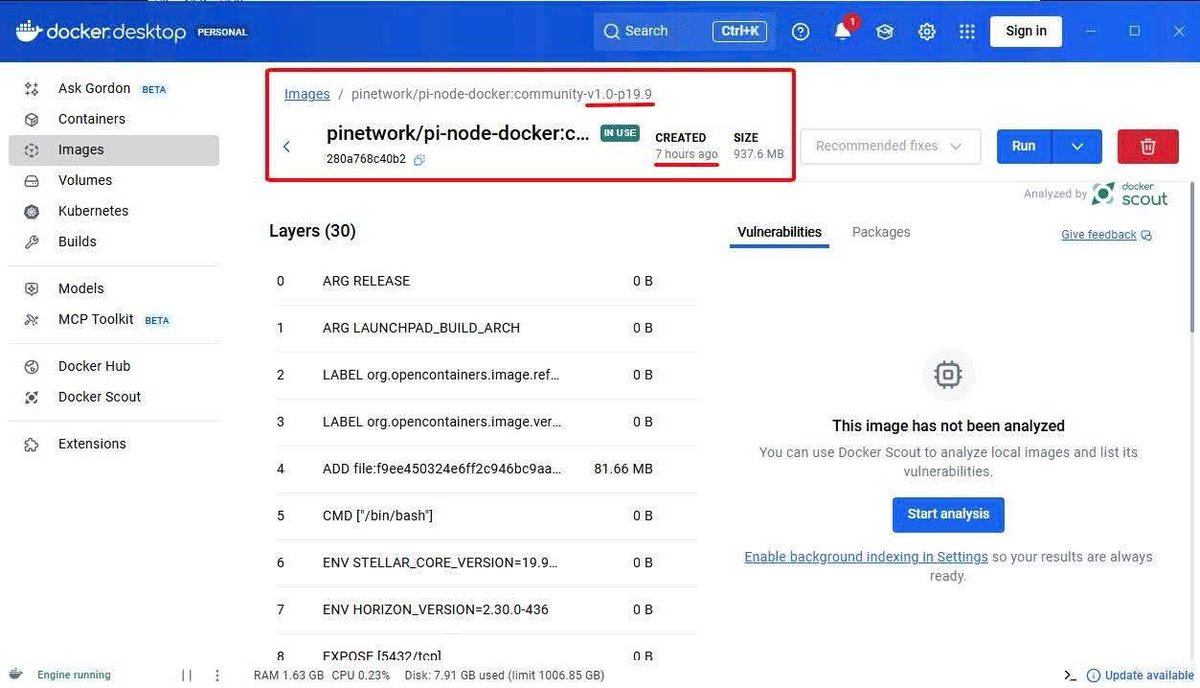
Task: Select Images in the sidebar
Action: pos(113,150)
